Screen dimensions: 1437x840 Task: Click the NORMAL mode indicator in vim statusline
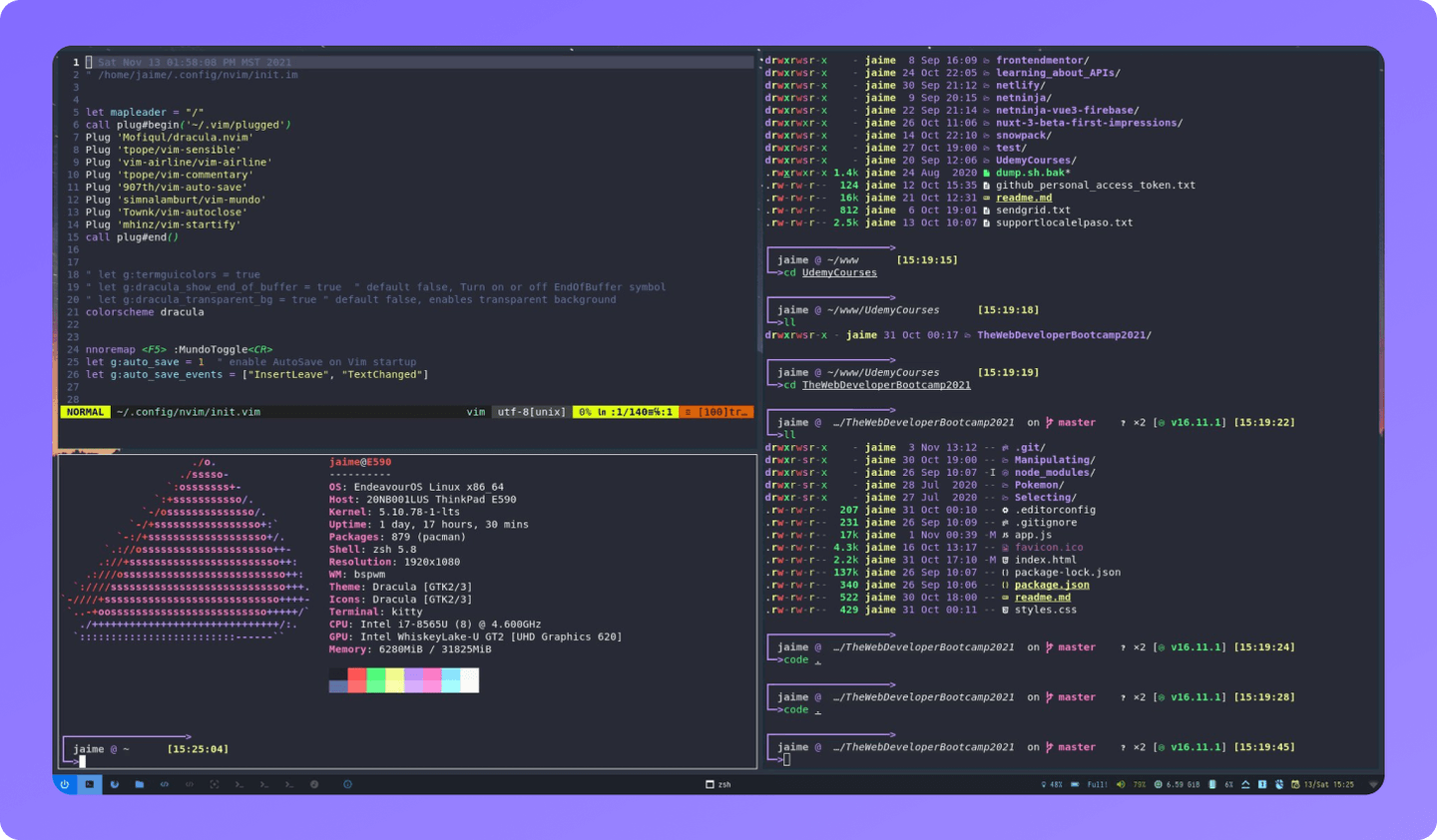(85, 410)
